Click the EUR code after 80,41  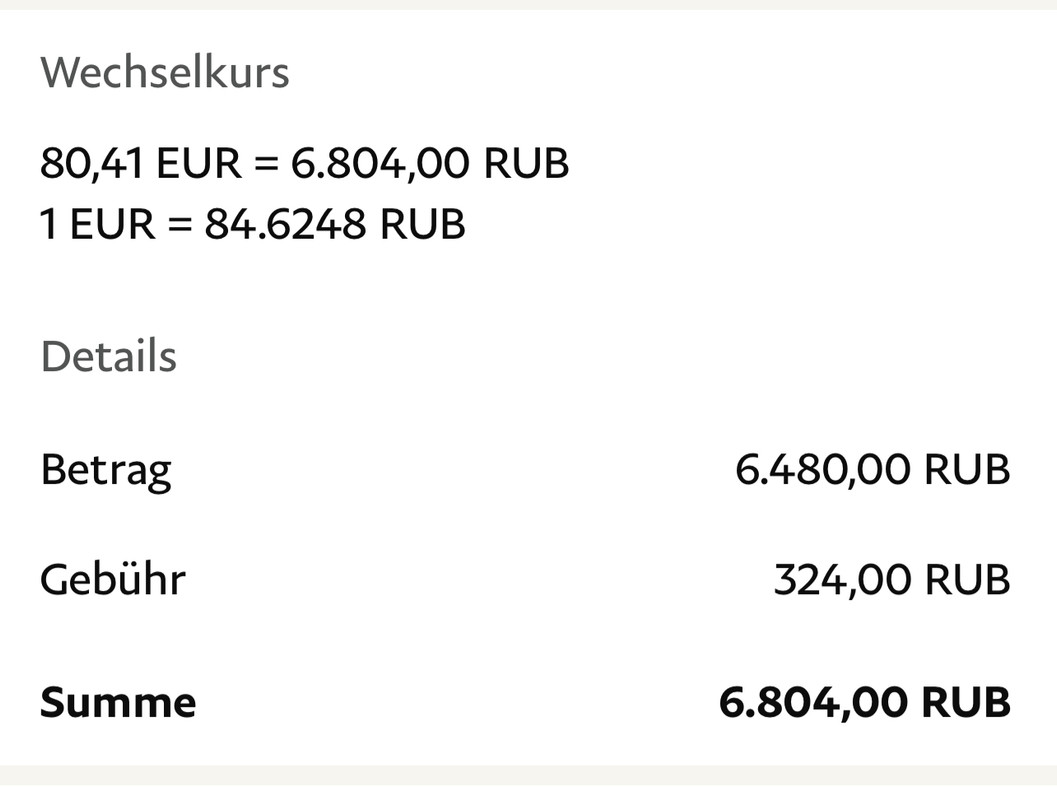point(198,163)
